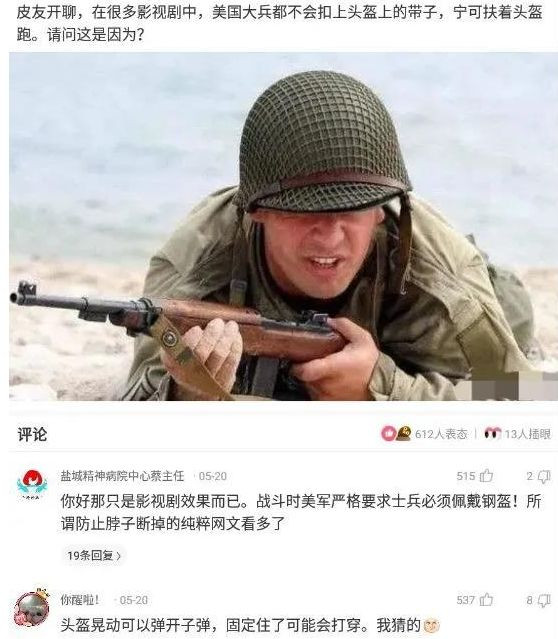The height and width of the screenshot is (639, 558).
Task: Select the 评论 comments section header
Action: pos(32,434)
